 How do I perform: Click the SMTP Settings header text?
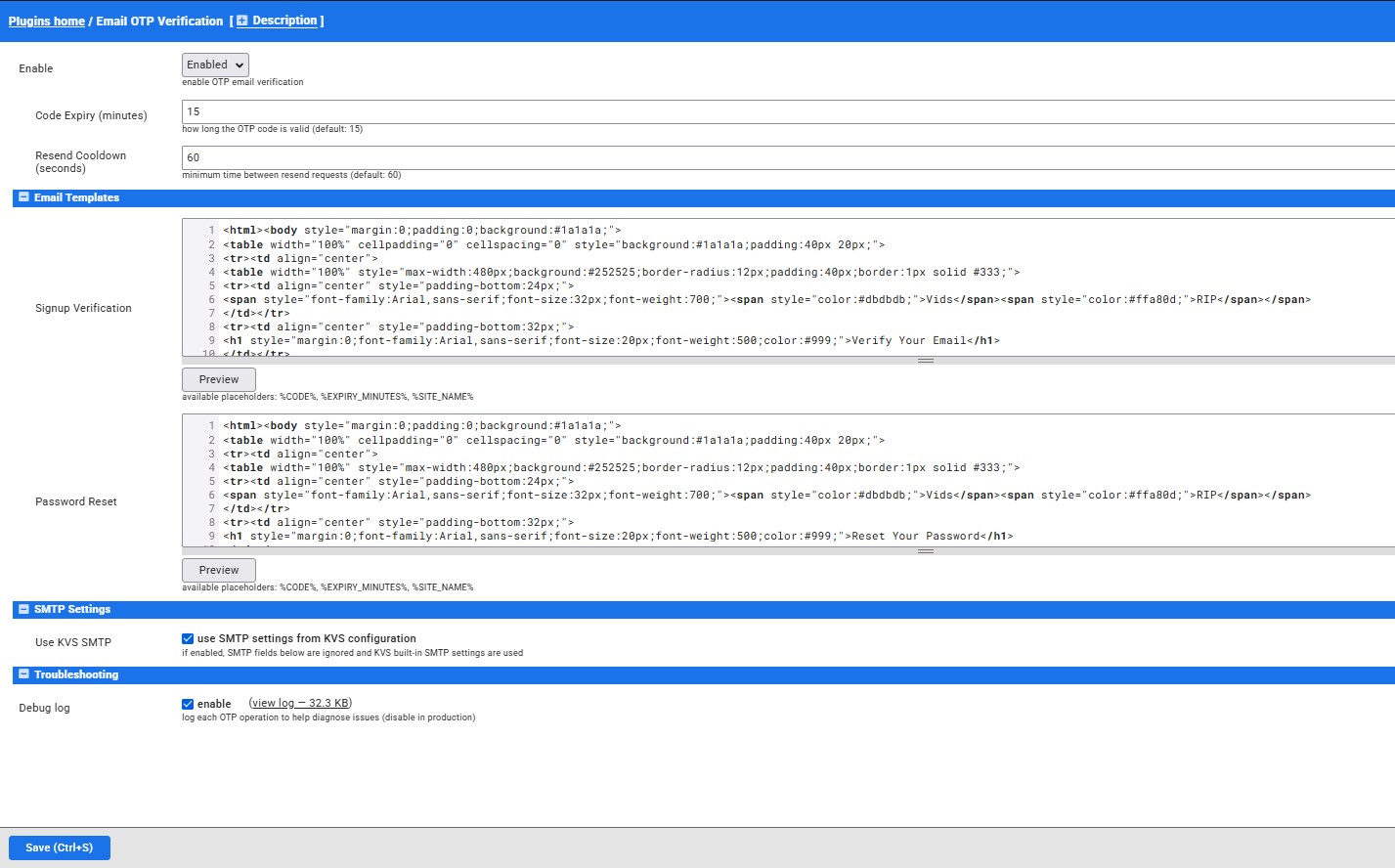(x=72, y=609)
